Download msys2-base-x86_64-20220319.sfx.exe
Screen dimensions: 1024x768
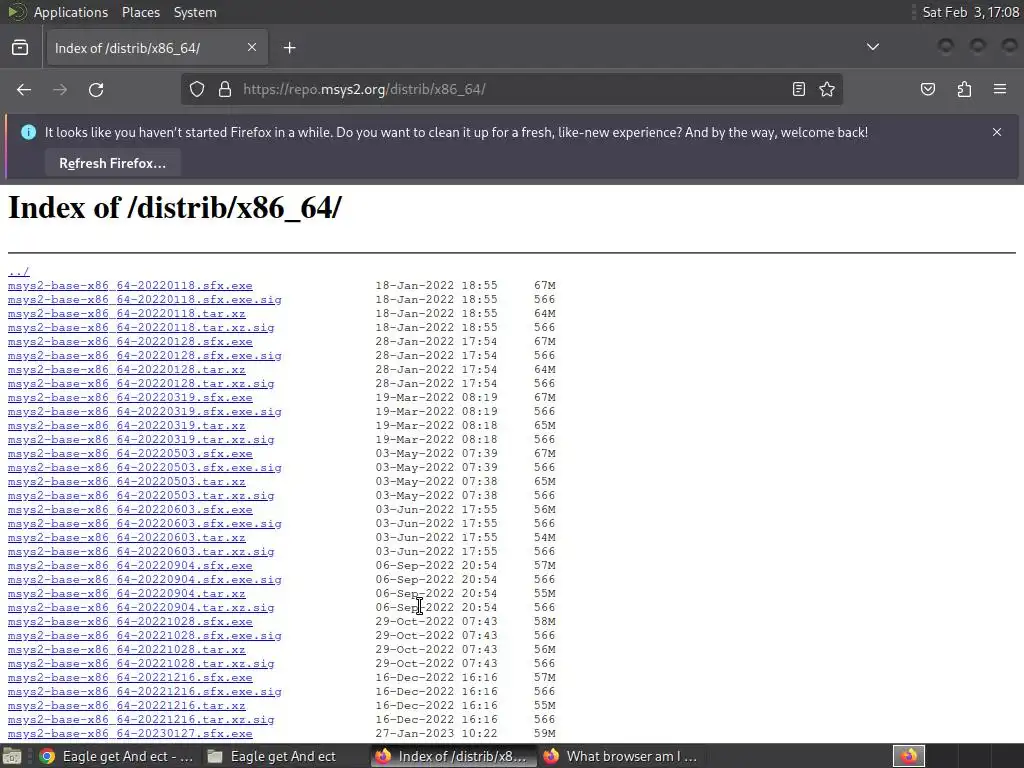(130, 398)
